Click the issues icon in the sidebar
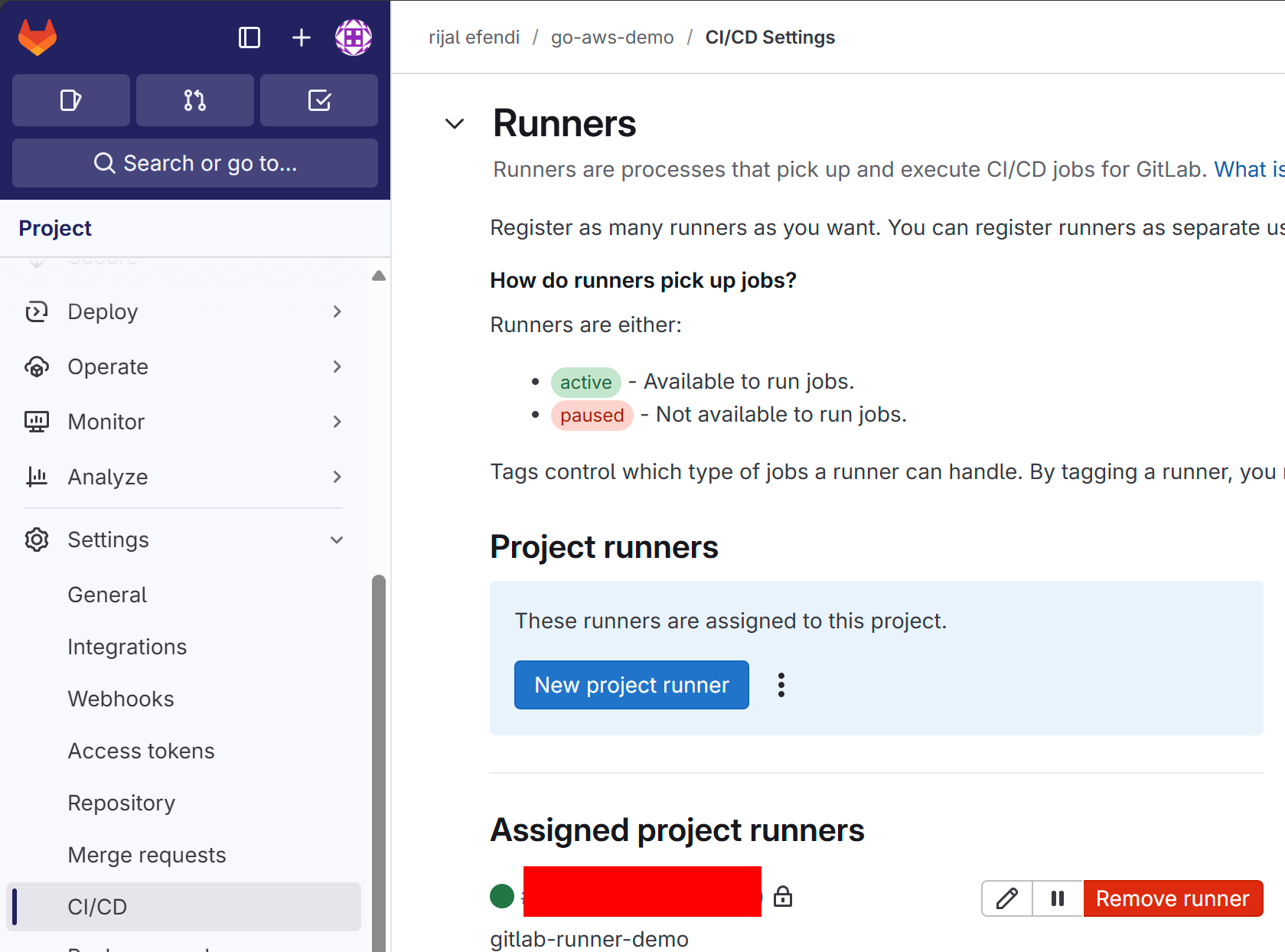Viewport: 1285px width, 952px height. [x=70, y=99]
